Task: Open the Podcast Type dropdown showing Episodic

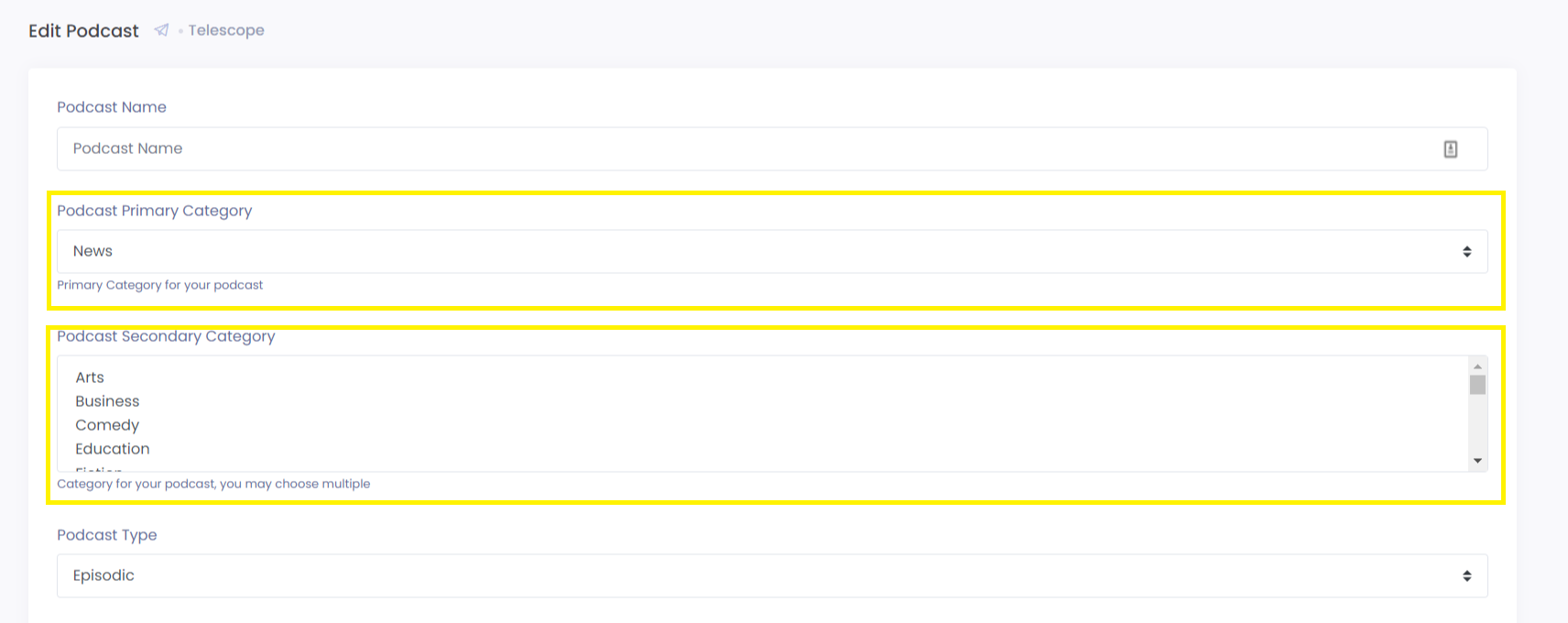Action: pos(772,575)
